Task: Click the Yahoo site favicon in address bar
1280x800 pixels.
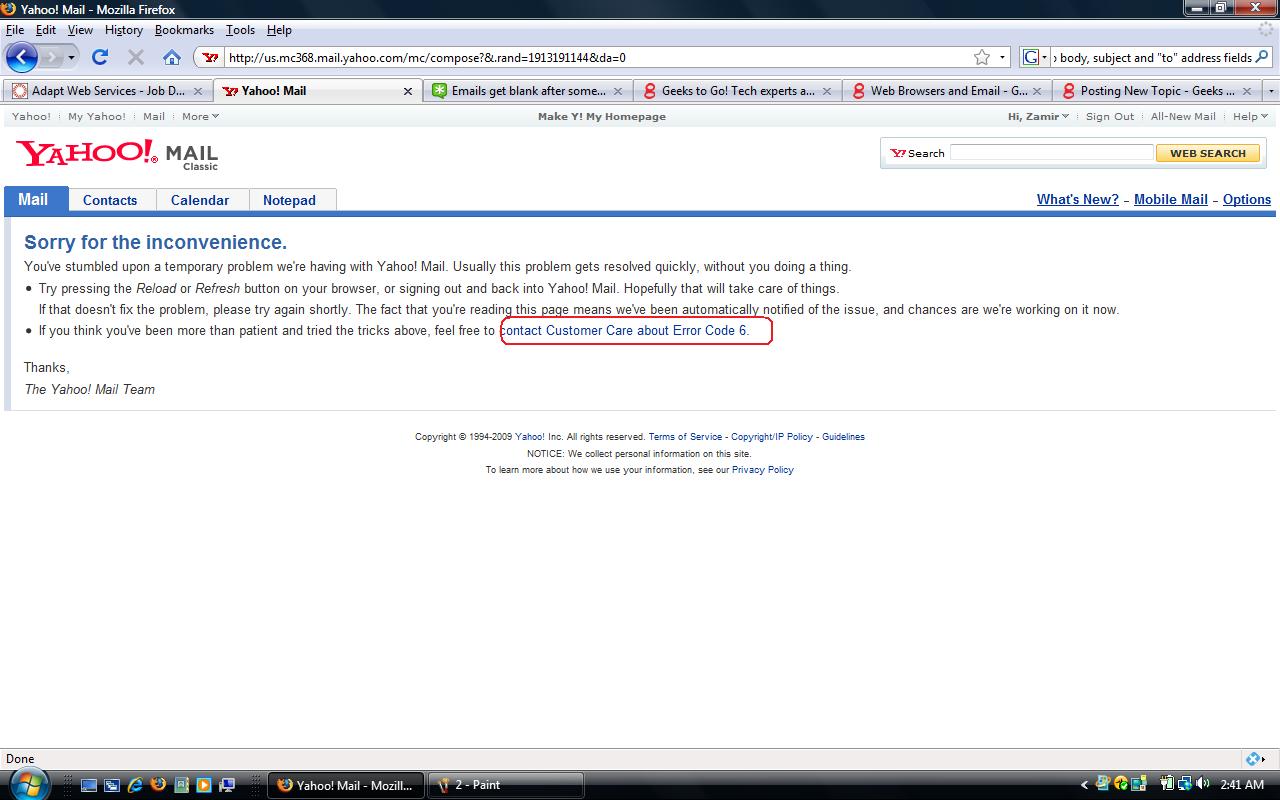Action: coord(210,57)
